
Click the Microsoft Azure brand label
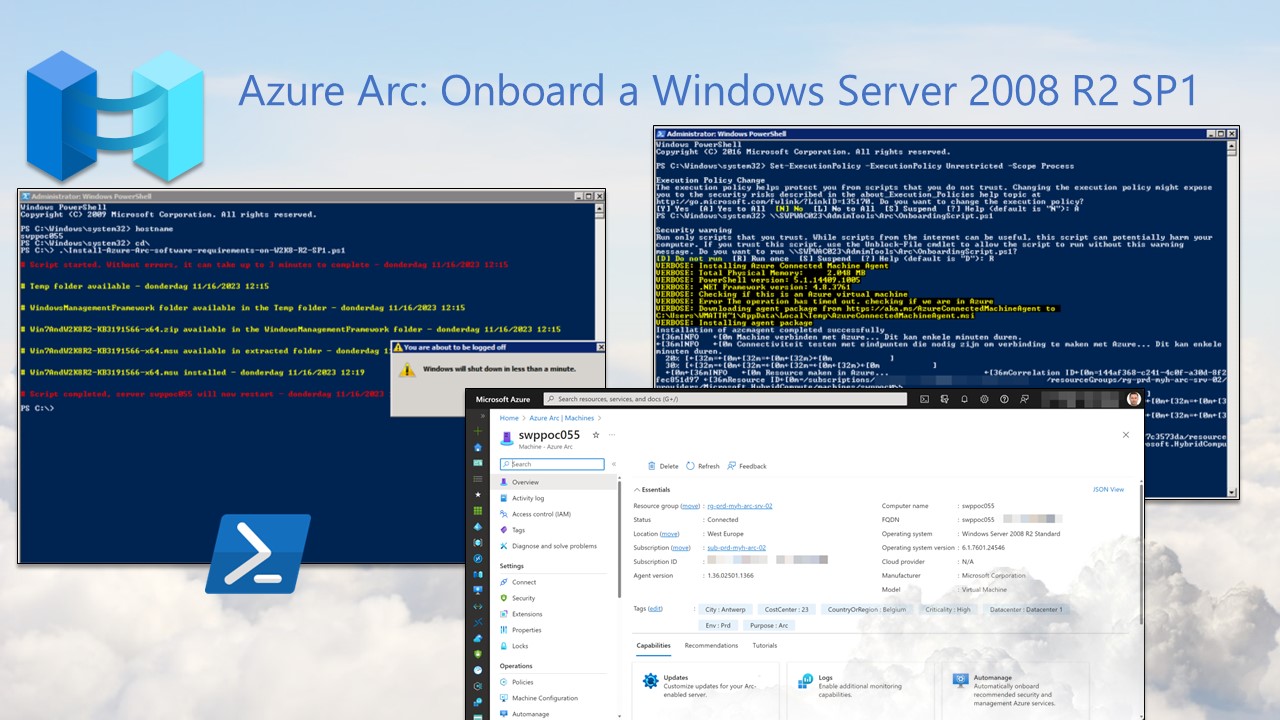click(x=503, y=399)
